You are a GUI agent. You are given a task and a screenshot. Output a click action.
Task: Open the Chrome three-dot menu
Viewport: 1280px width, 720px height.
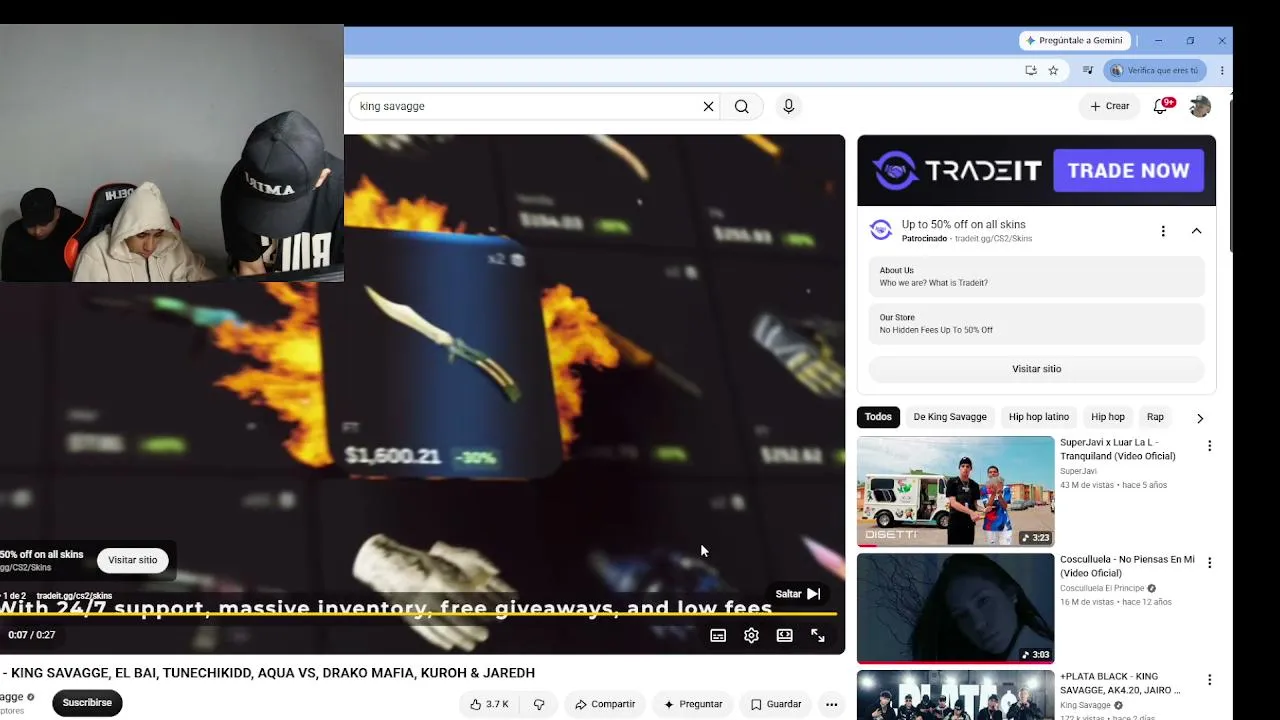tap(1222, 70)
